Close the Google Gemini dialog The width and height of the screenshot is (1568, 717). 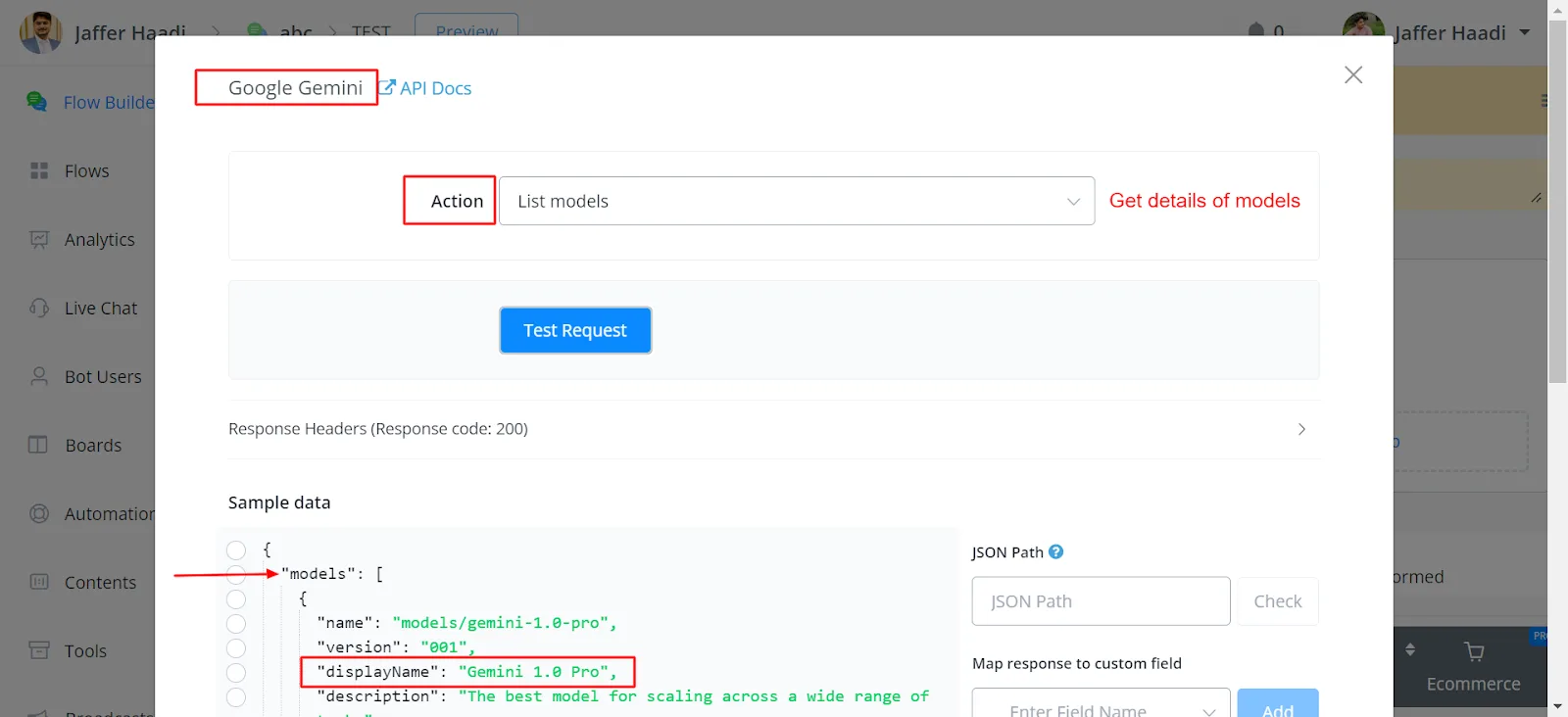pyautogui.click(x=1353, y=74)
